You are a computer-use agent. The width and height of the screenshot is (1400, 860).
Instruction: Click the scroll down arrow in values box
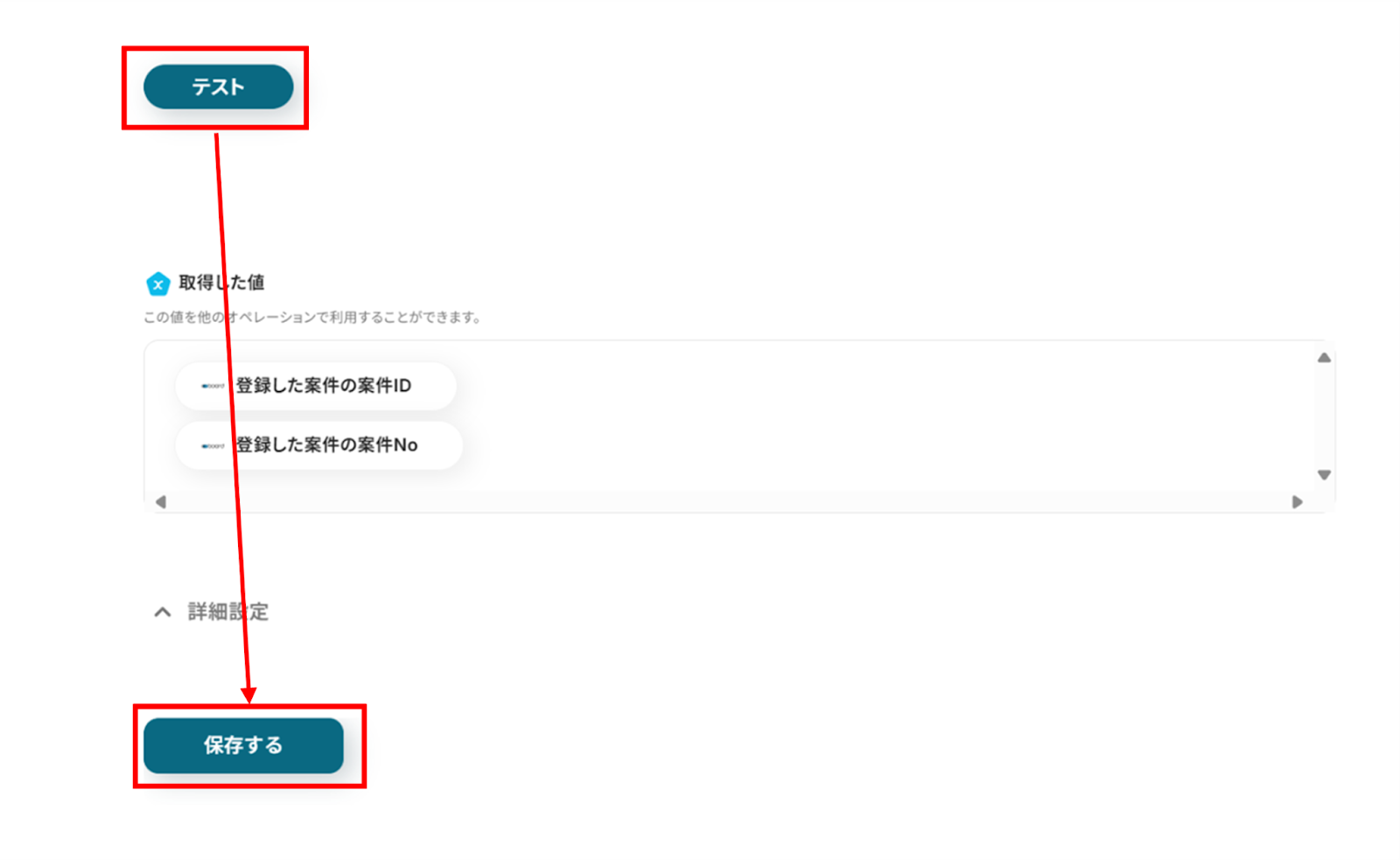[x=1324, y=475]
